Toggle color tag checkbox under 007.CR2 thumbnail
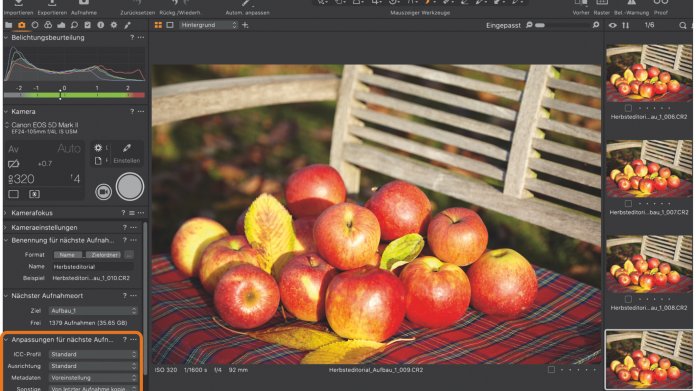This screenshot has width=696, height=391. pyautogui.click(x=628, y=204)
